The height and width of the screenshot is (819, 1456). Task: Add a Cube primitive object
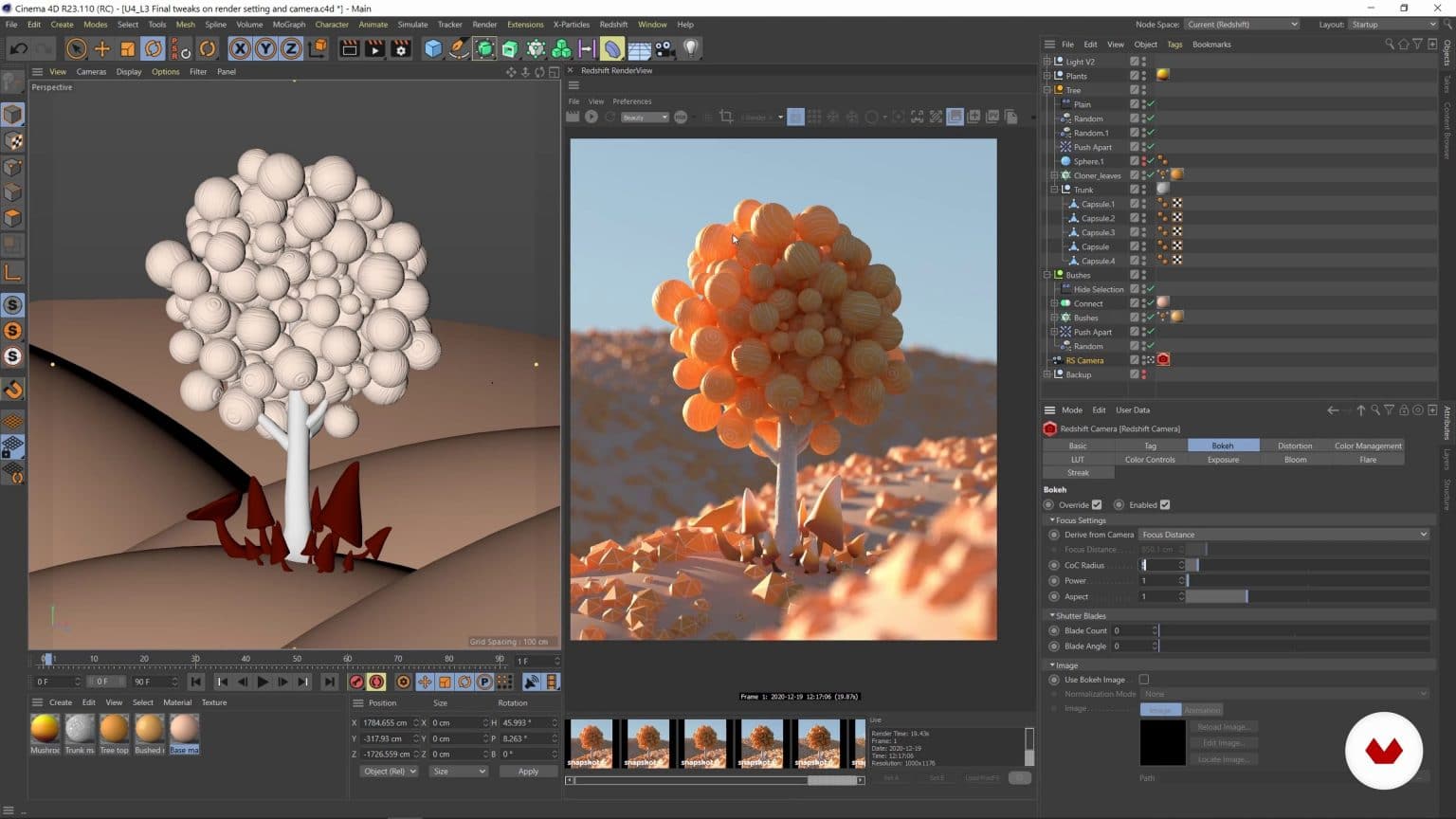pos(433,48)
